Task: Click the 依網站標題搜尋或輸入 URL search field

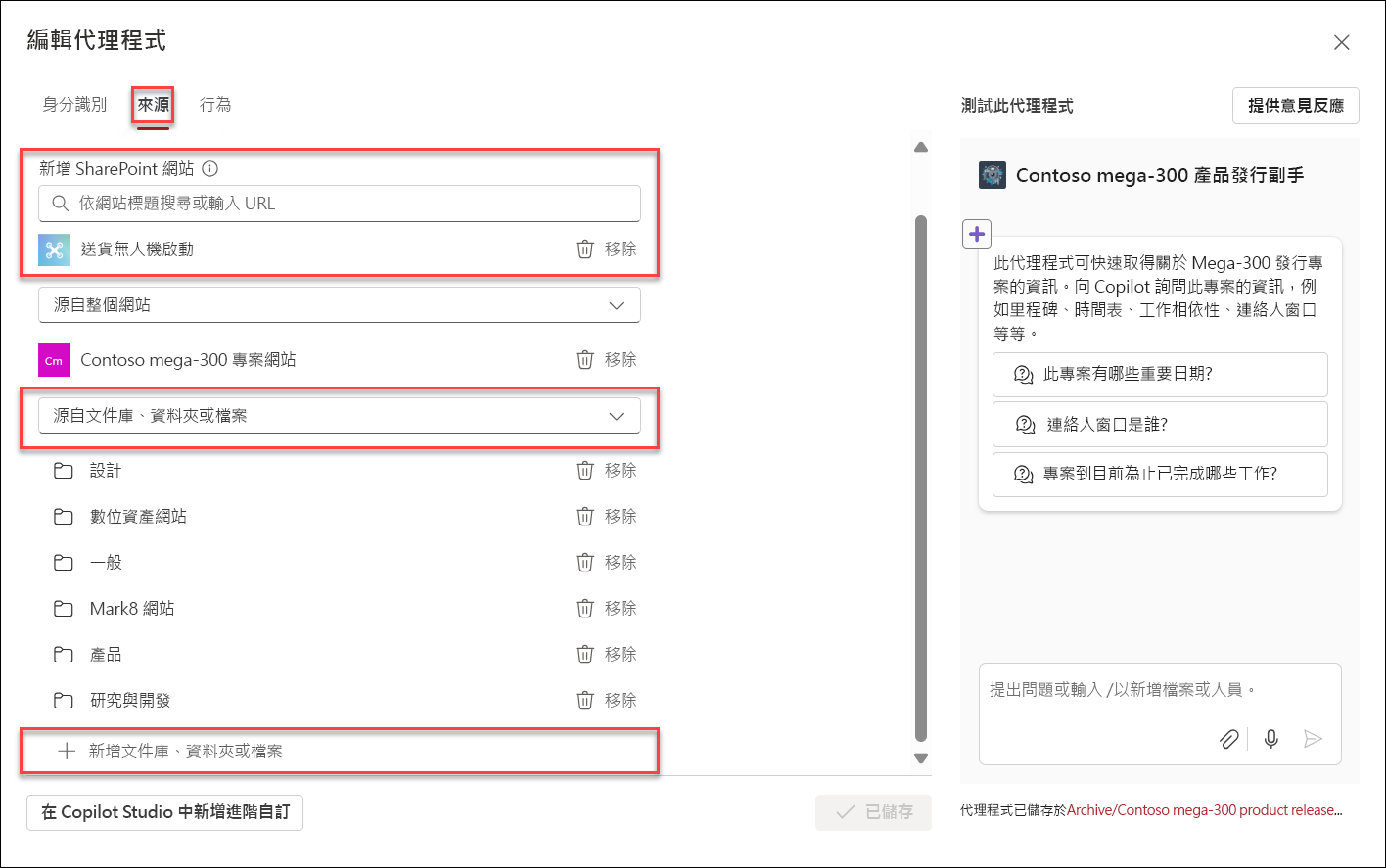Action: point(340,204)
